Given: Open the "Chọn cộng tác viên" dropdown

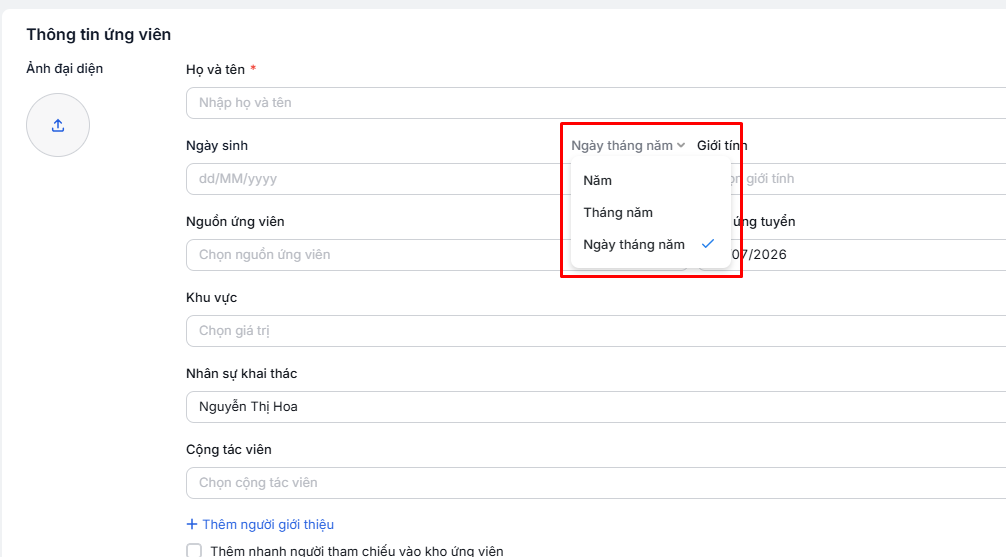Looking at the screenshot, I should click(596, 483).
